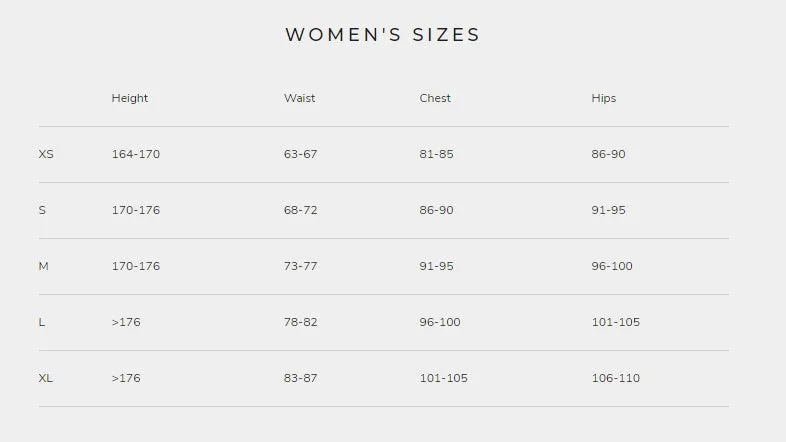The image size is (786, 442).
Task: Select the Chest column header
Action: pyautogui.click(x=435, y=98)
